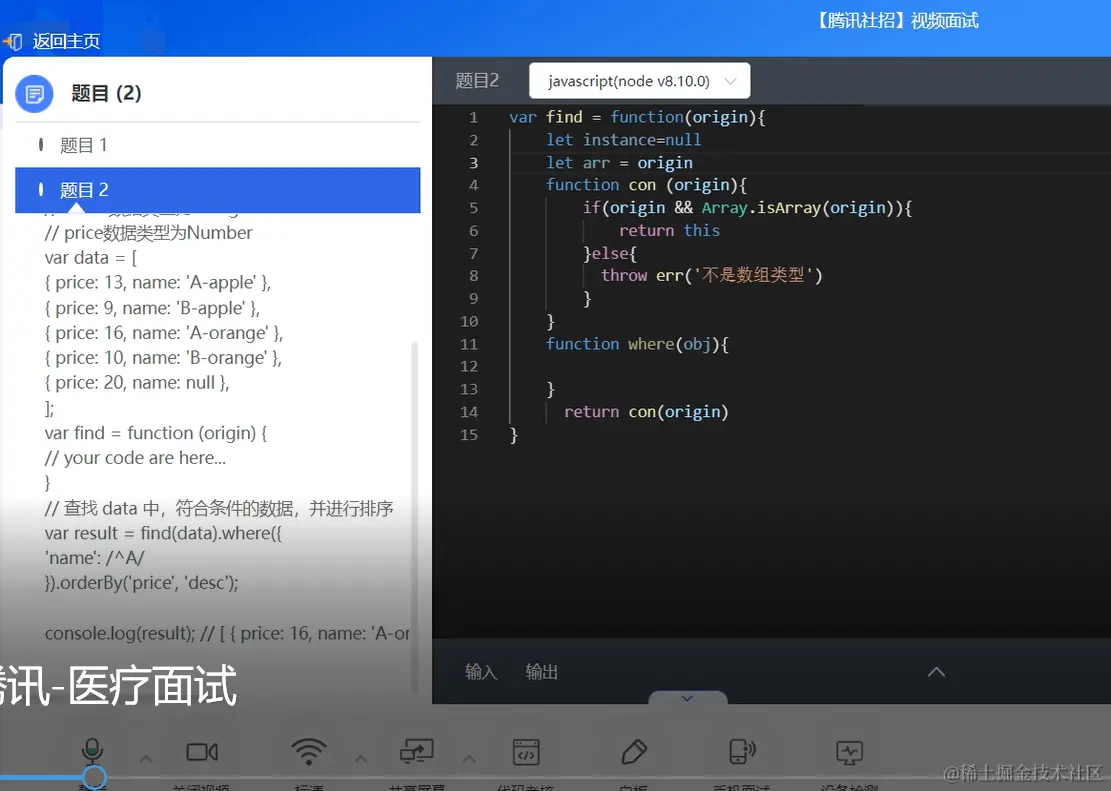The width and height of the screenshot is (1111, 791).
Task: Click the 'function where(obj){' code line
Action: click(x=636, y=344)
